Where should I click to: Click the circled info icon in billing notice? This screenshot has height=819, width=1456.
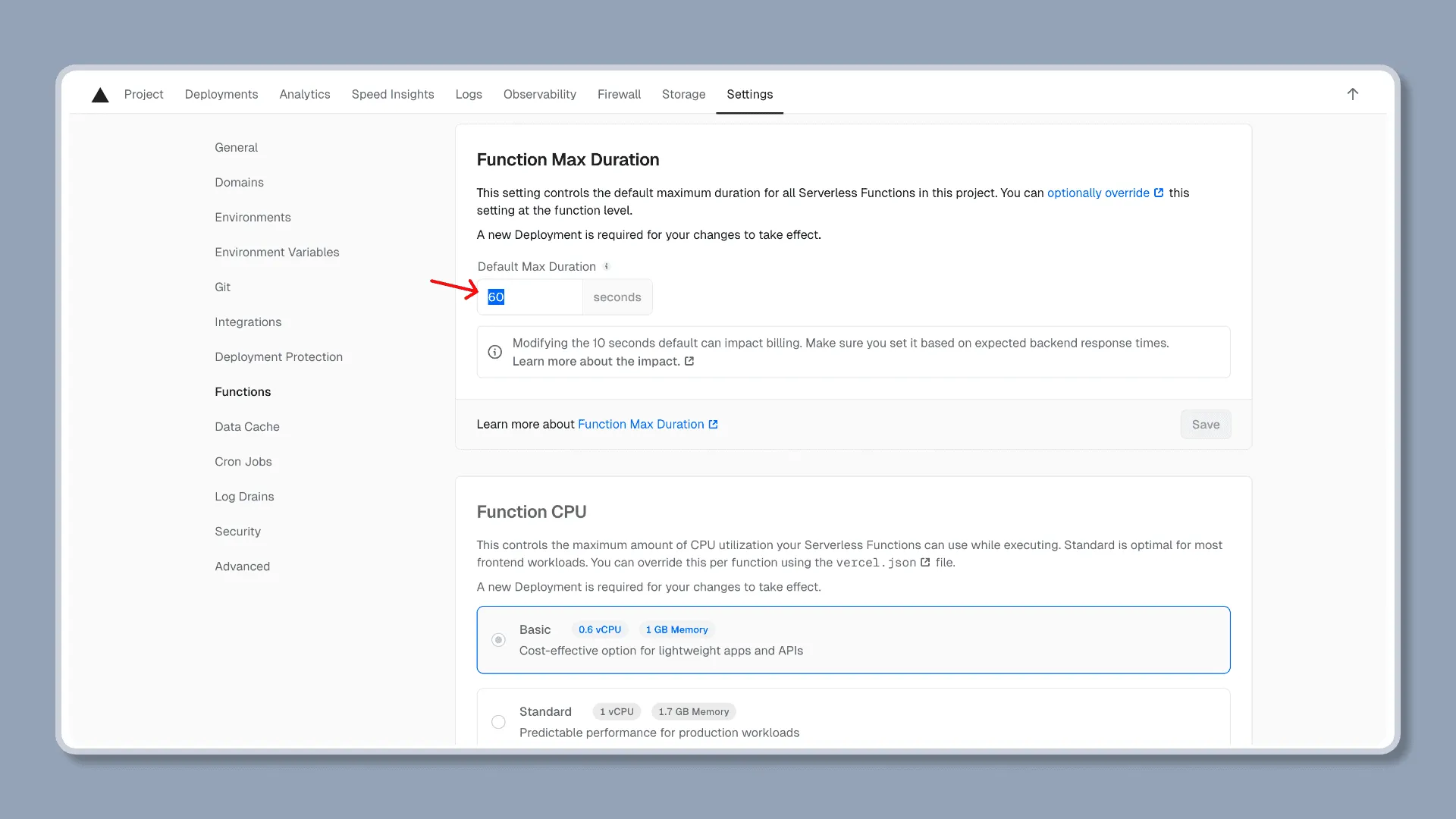point(494,352)
